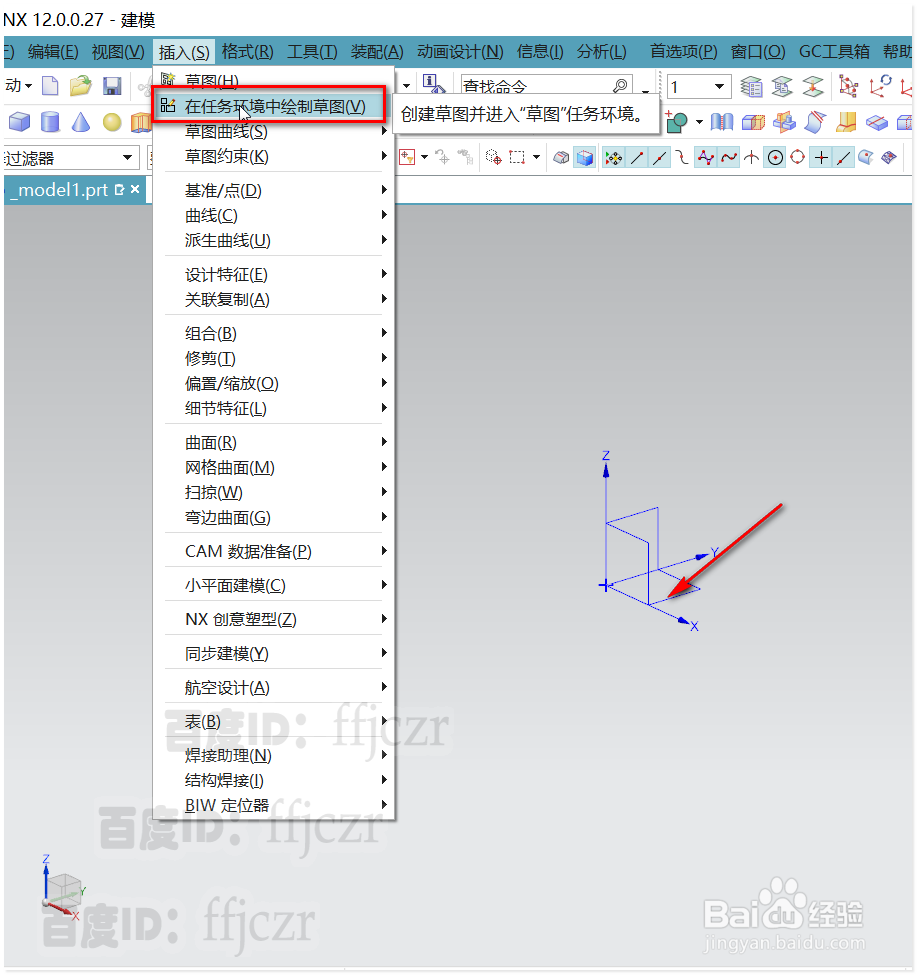Click the Unite boolean icon

(677, 122)
